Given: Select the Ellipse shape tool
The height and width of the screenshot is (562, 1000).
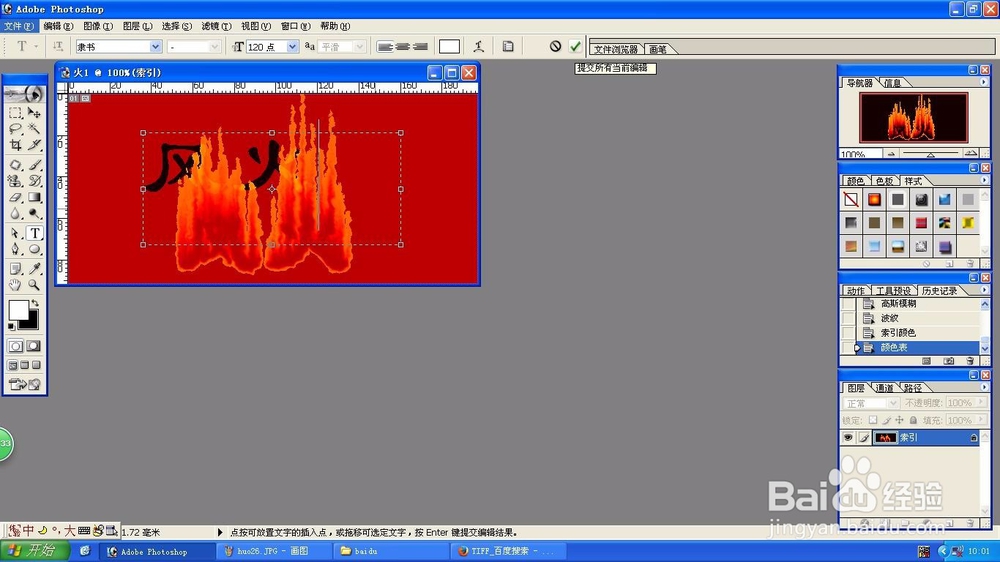Looking at the screenshot, I should coord(34,249).
